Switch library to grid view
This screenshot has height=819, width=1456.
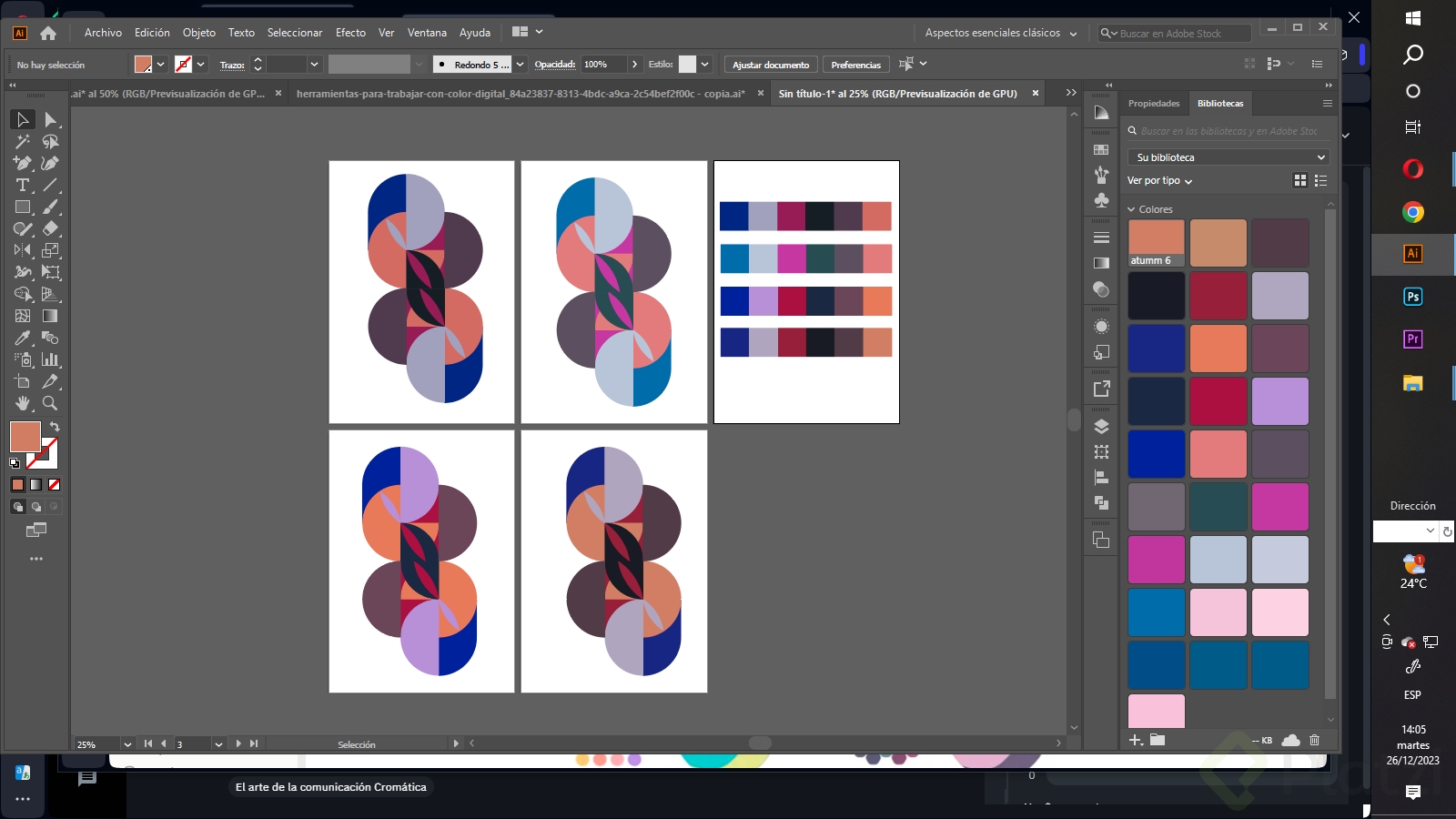coord(1300,180)
